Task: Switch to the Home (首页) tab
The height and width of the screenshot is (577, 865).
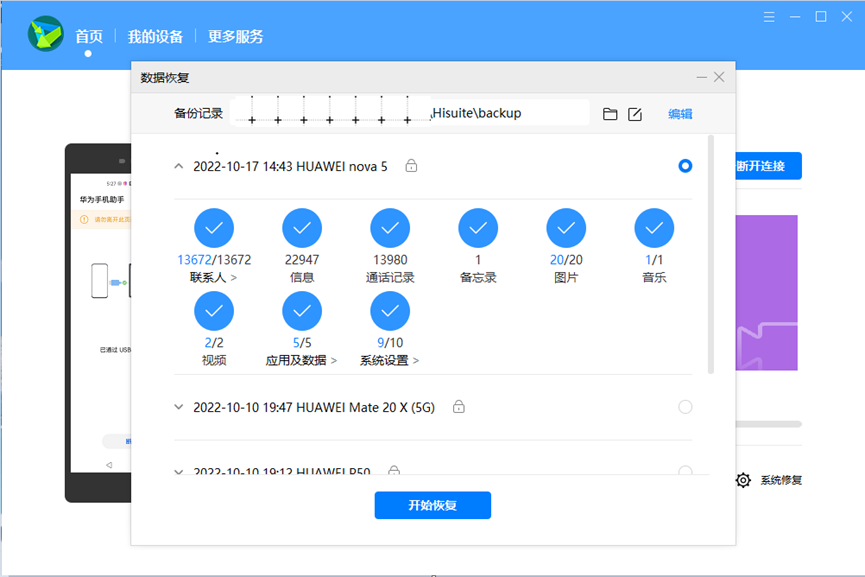Action: (x=89, y=36)
